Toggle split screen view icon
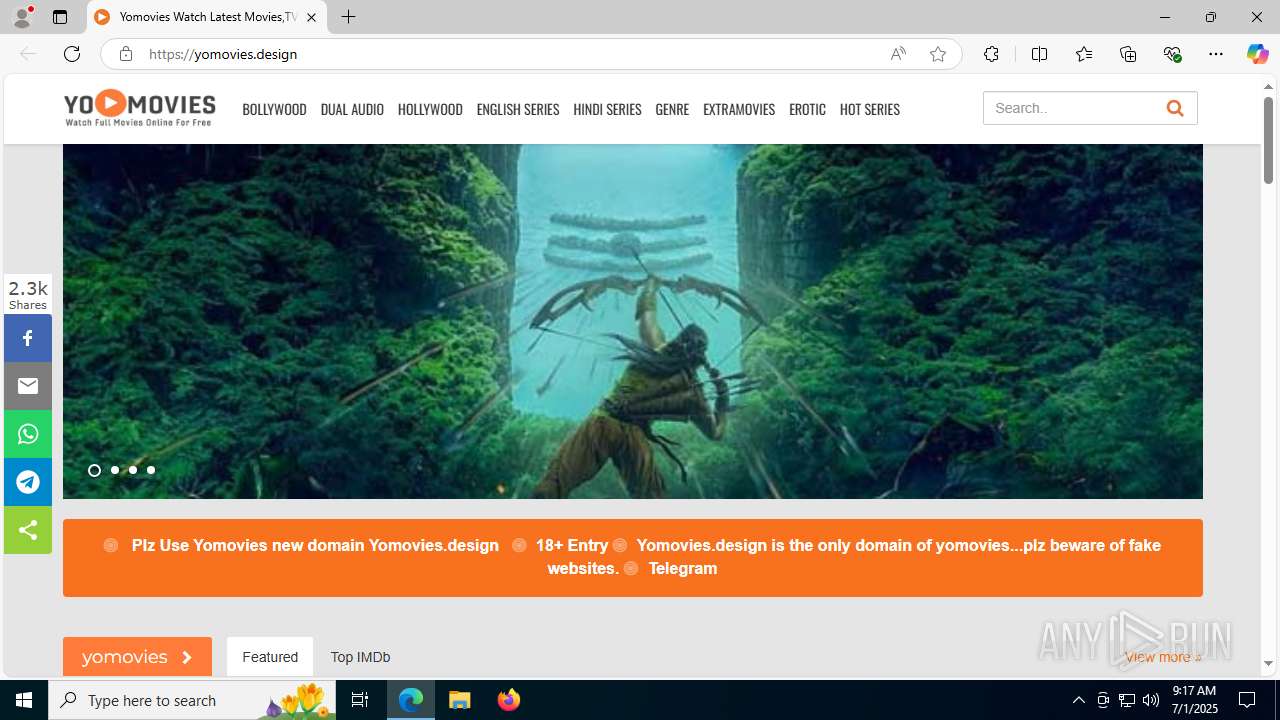Screen dimensions: 1280x720 [x=1039, y=54]
